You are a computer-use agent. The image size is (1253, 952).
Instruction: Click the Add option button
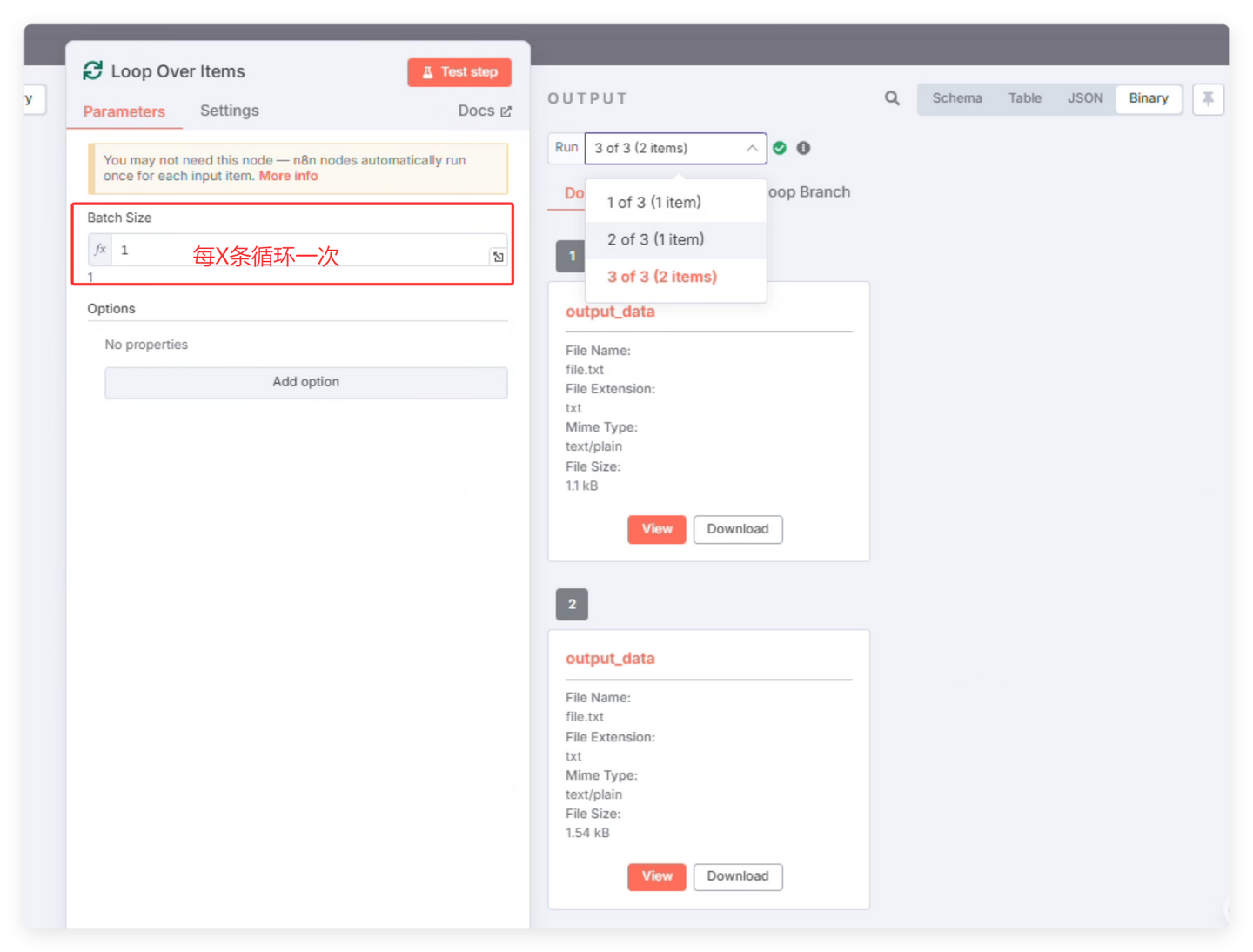click(305, 382)
